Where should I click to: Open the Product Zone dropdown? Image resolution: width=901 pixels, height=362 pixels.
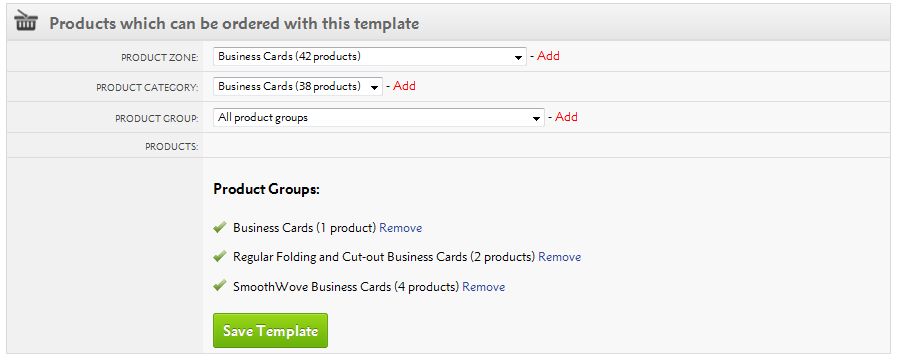tap(369, 56)
